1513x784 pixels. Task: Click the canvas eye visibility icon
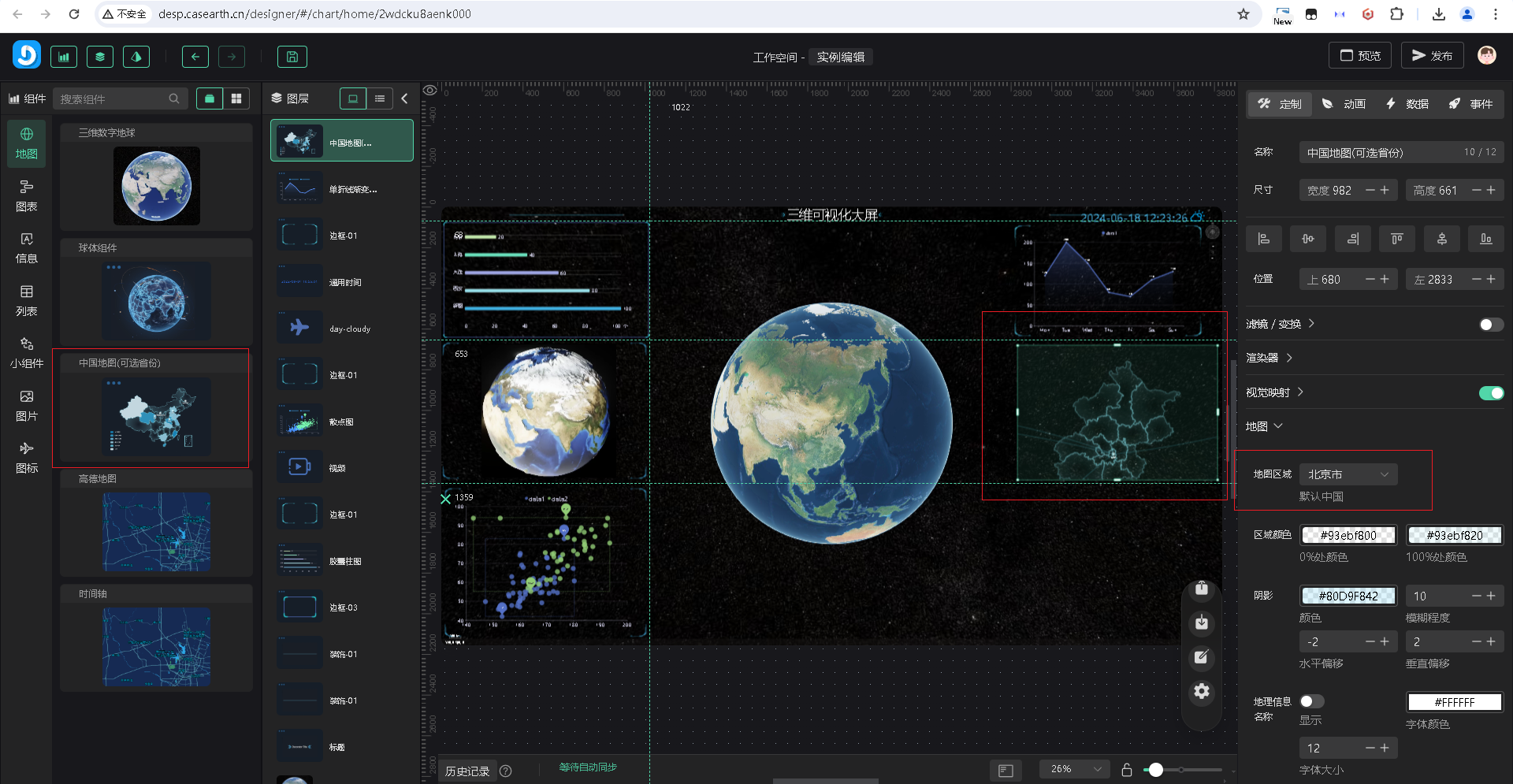pyautogui.click(x=429, y=91)
